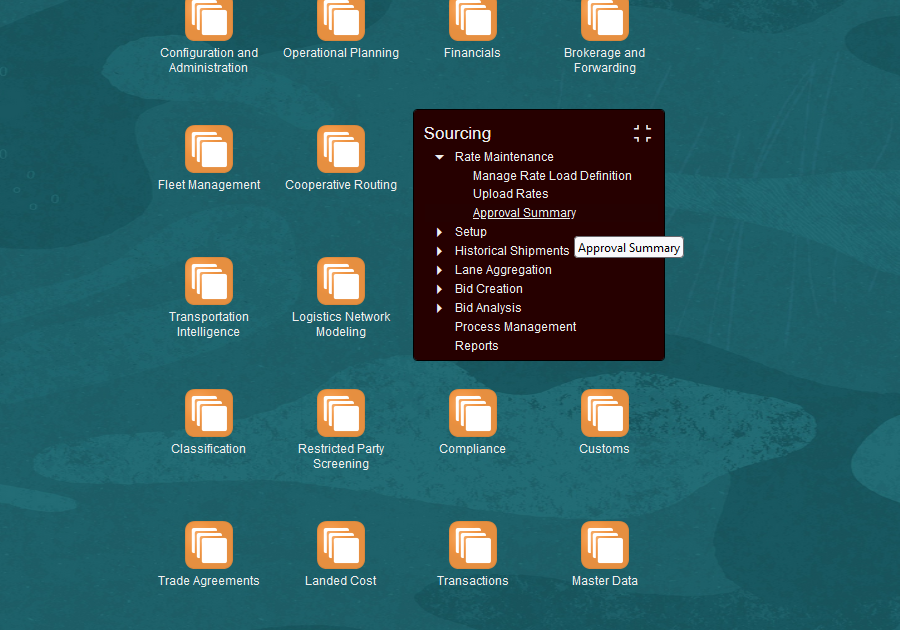The width and height of the screenshot is (900, 630).
Task: Open the Approval Summary link
Action: click(524, 213)
